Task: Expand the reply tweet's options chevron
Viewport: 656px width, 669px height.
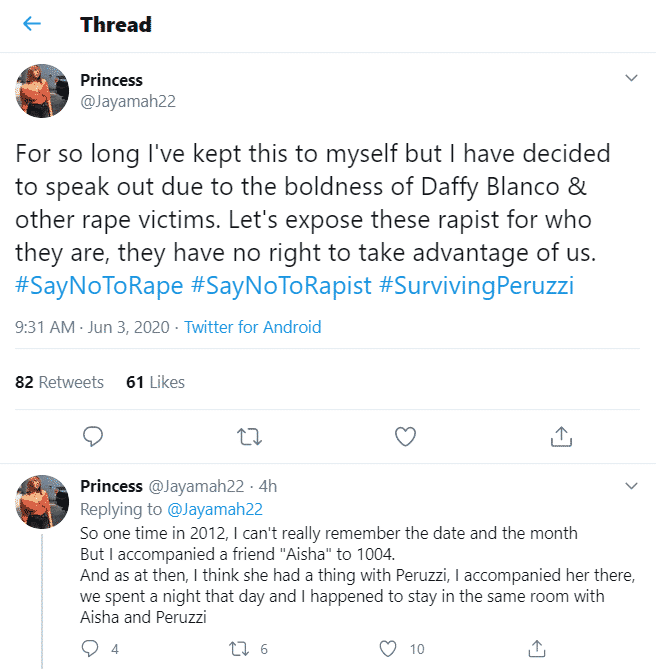Action: pyautogui.click(x=631, y=486)
